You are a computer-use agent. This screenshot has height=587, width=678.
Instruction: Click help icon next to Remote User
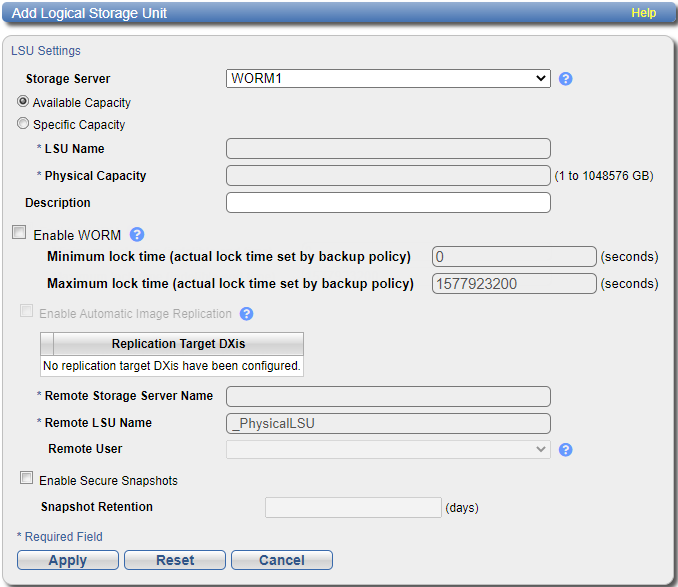(x=565, y=450)
